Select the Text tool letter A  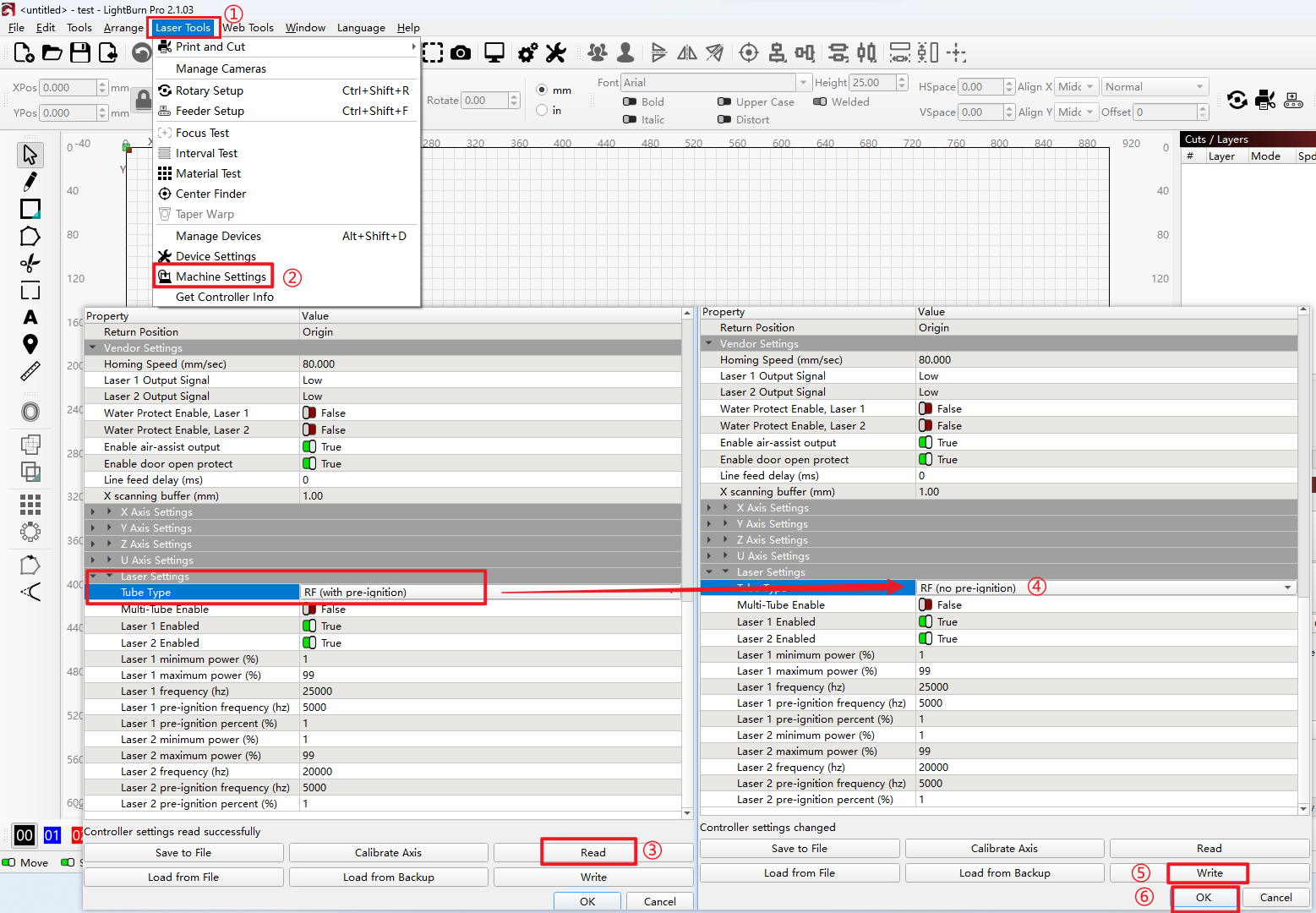click(30, 317)
